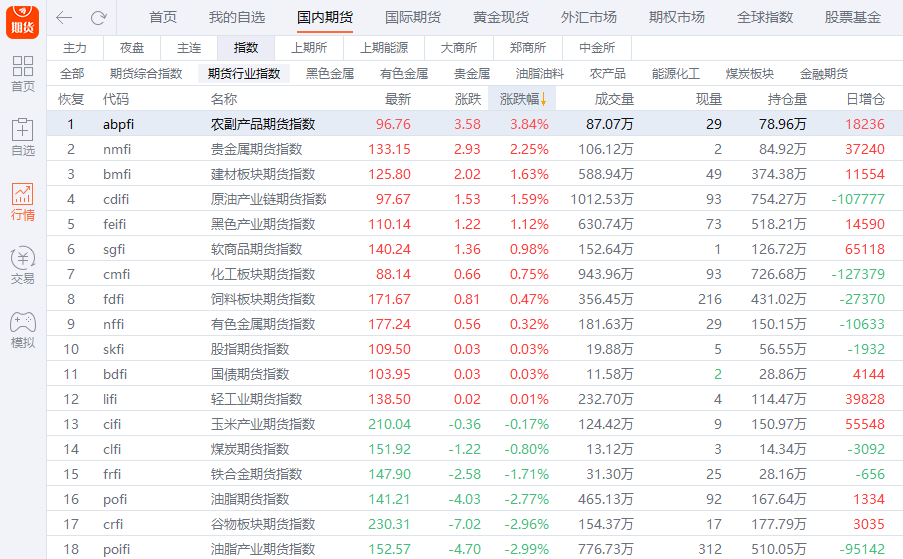Click code cmfi in the table
This screenshot has height=559, width=903.
click(x=116, y=274)
